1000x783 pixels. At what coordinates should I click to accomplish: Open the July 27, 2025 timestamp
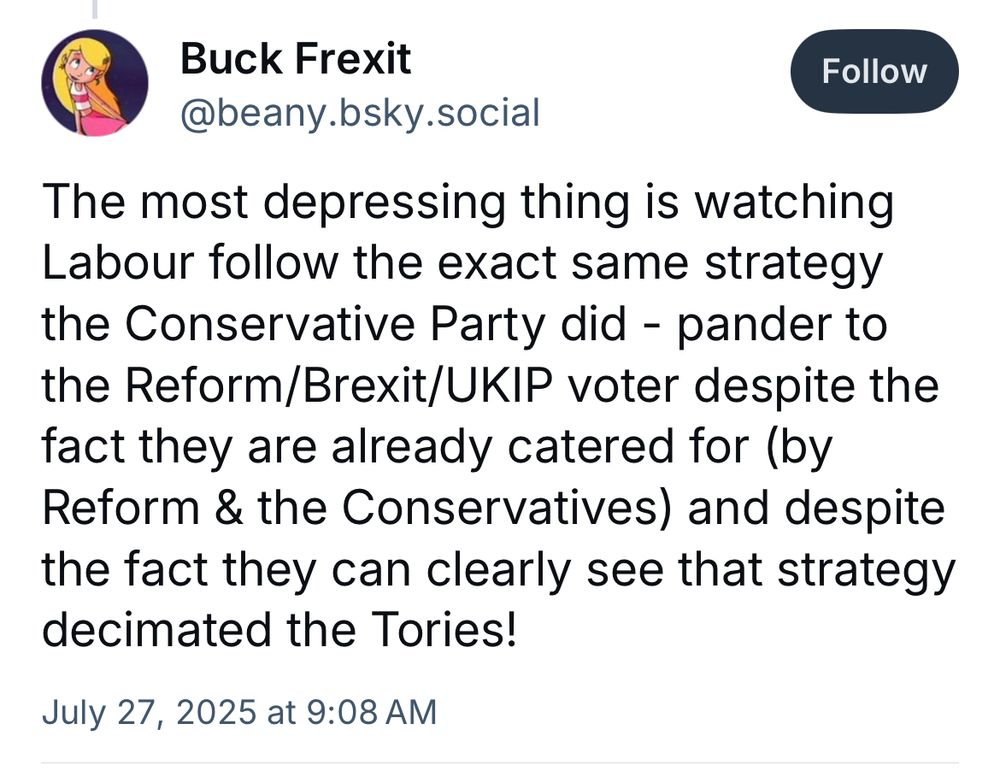point(239,712)
